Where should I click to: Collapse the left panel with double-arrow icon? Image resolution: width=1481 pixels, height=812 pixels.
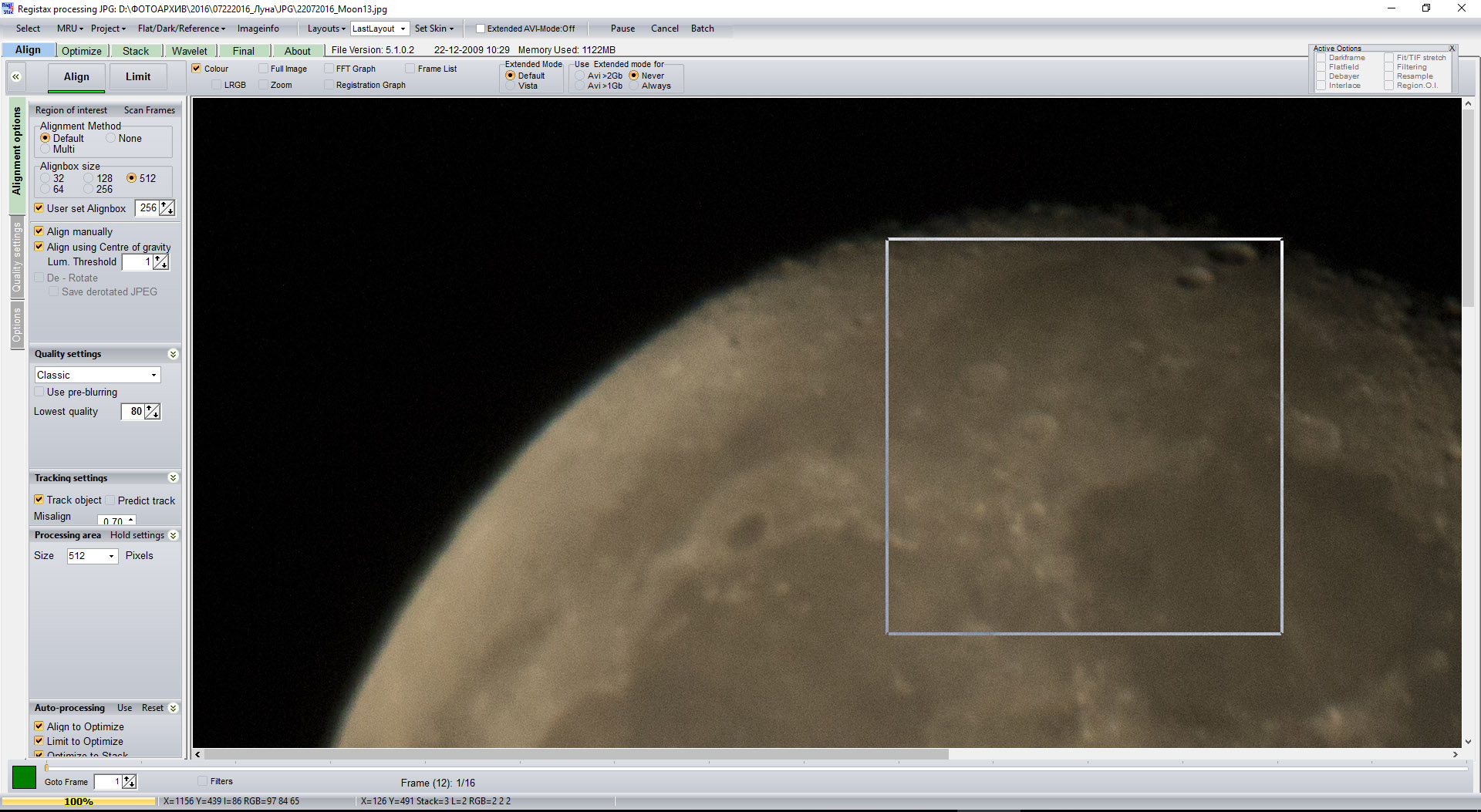(x=15, y=77)
